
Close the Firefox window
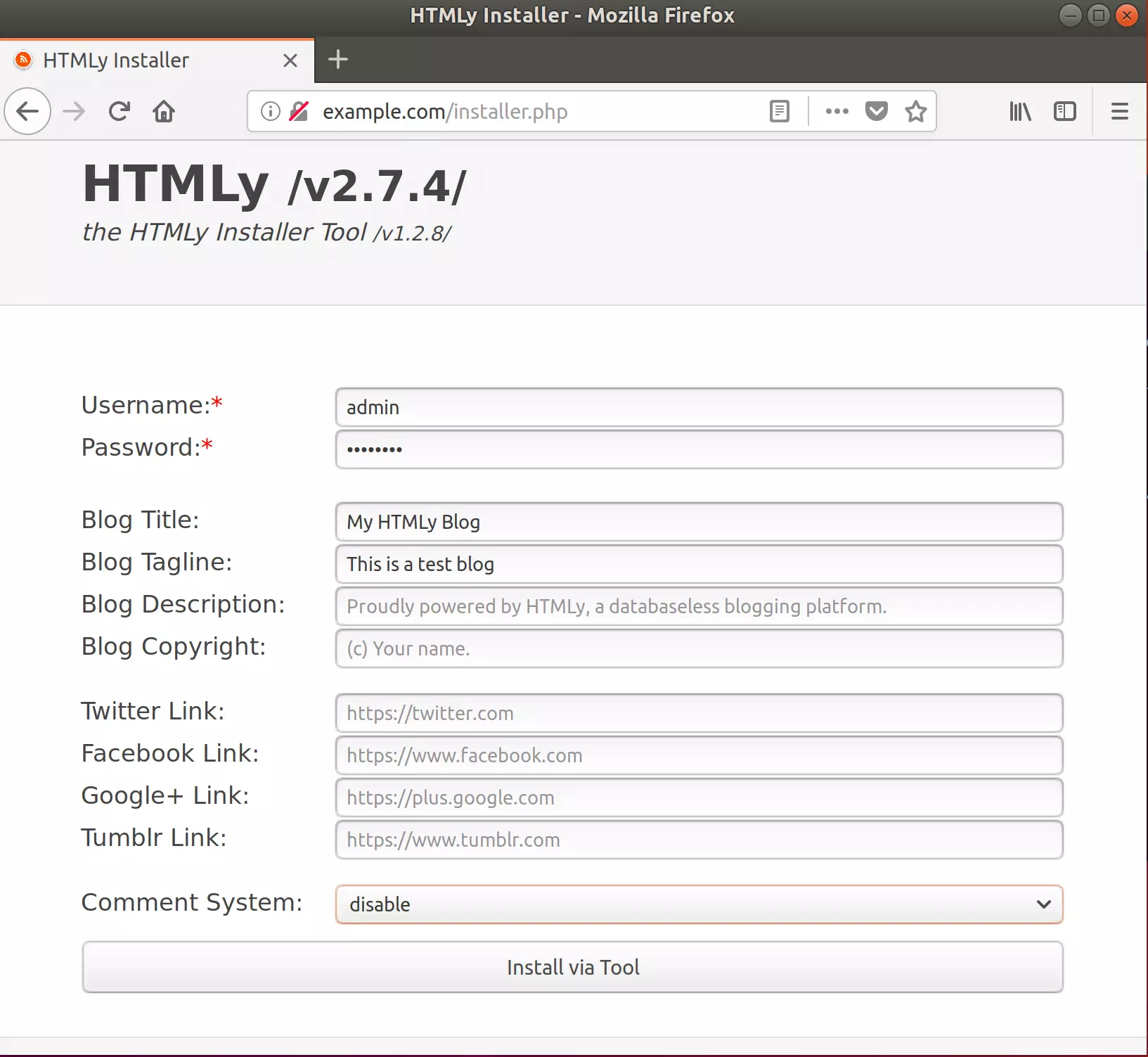1126,15
